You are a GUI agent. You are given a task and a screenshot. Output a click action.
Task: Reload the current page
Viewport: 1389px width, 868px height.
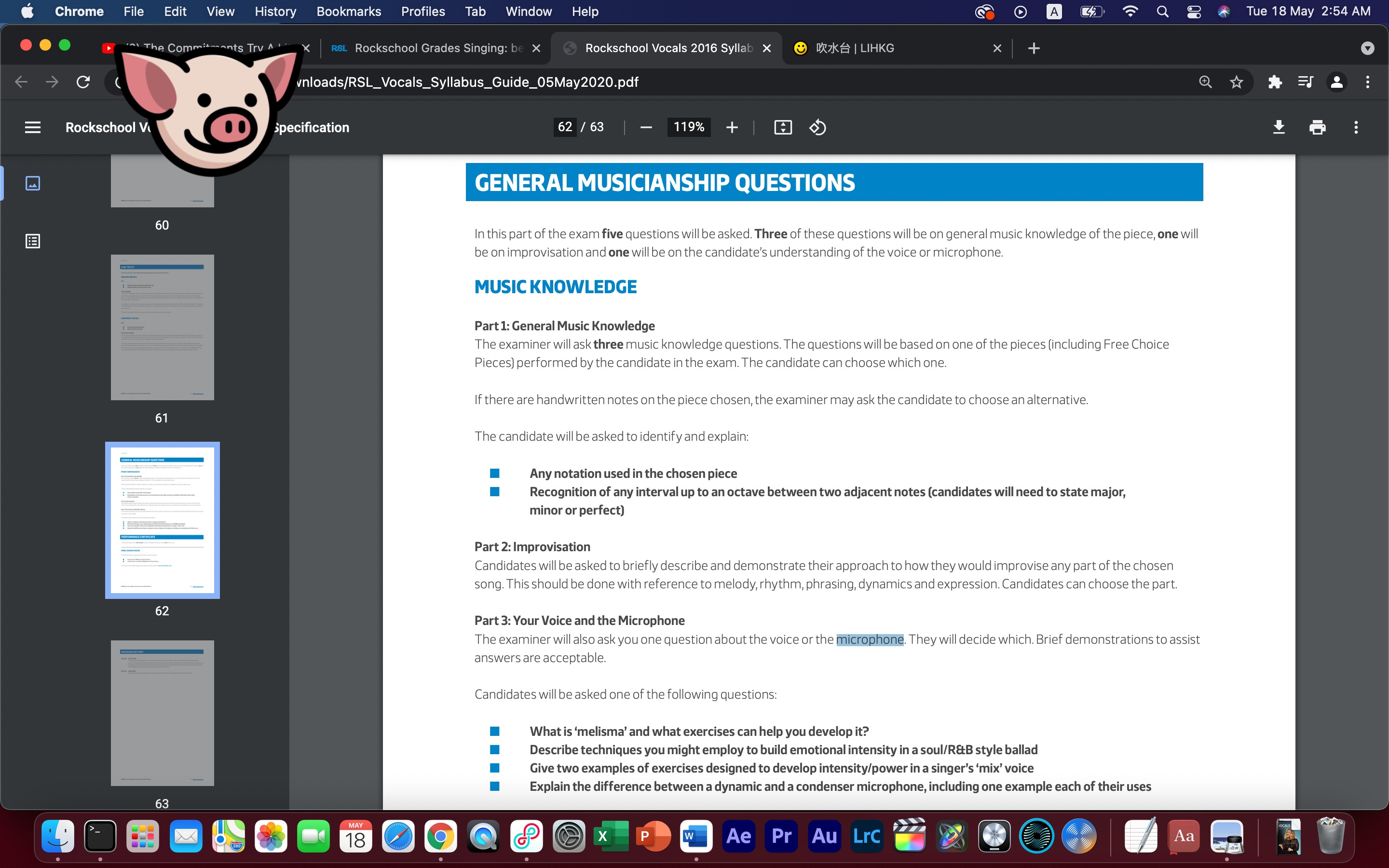tap(83, 82)
